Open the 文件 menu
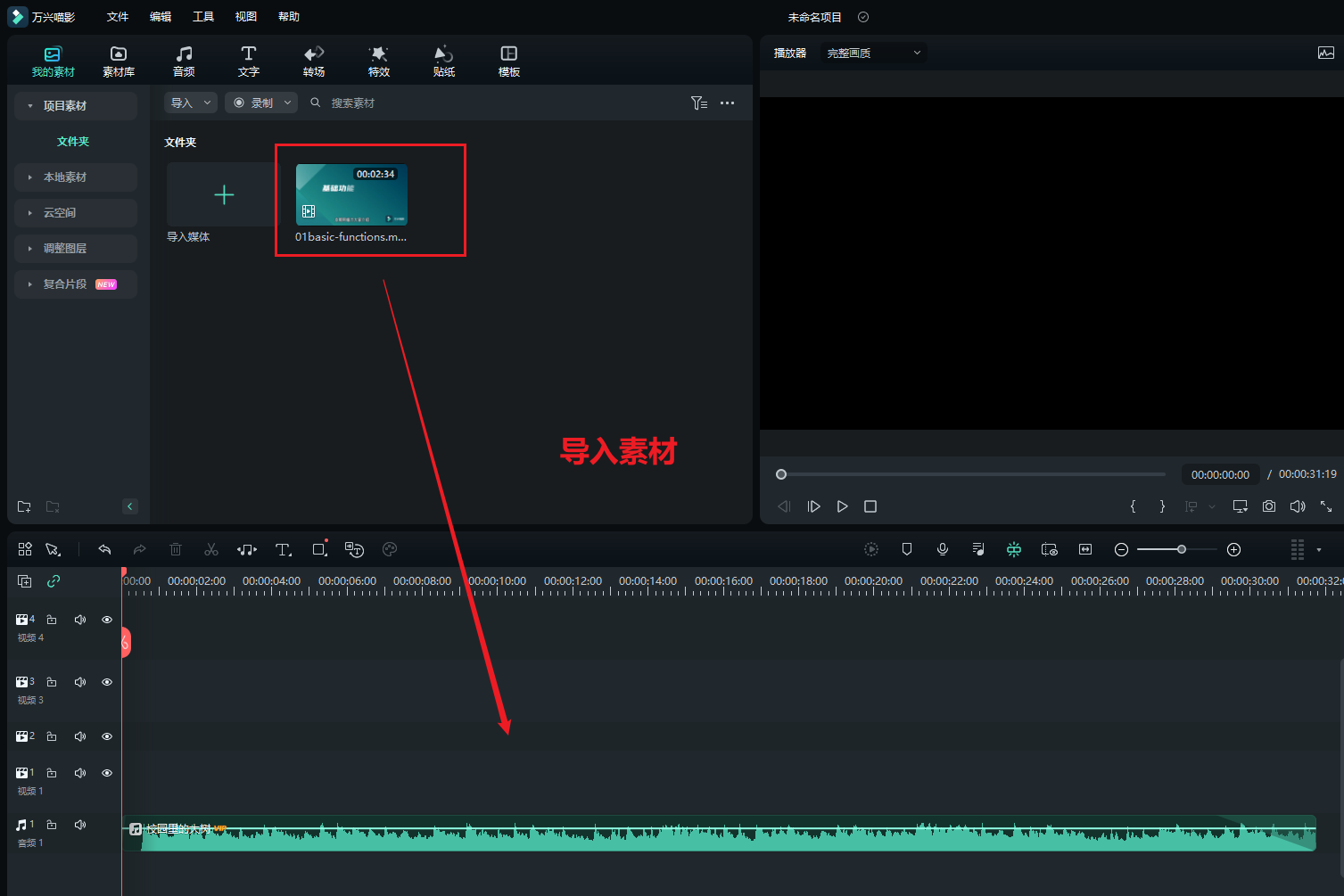The width and height of the screenshot is (1344, 896). [x=118, y=17]
